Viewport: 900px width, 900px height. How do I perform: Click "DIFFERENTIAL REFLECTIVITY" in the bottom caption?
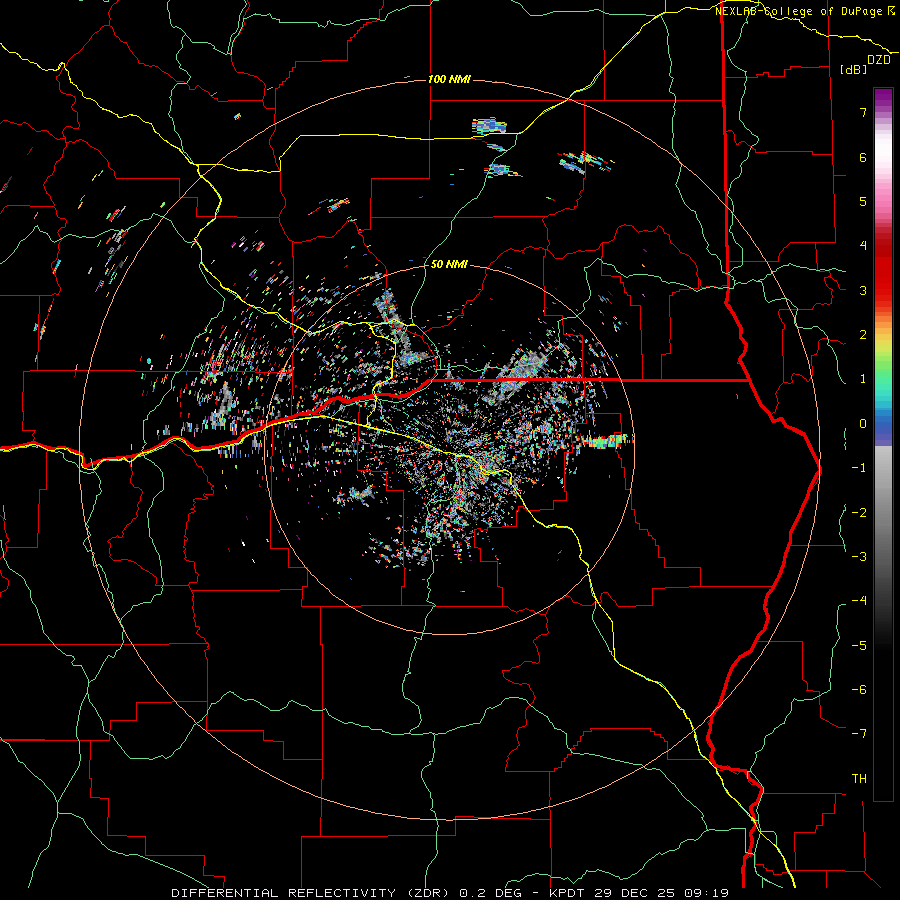click(x=284, y=893)
